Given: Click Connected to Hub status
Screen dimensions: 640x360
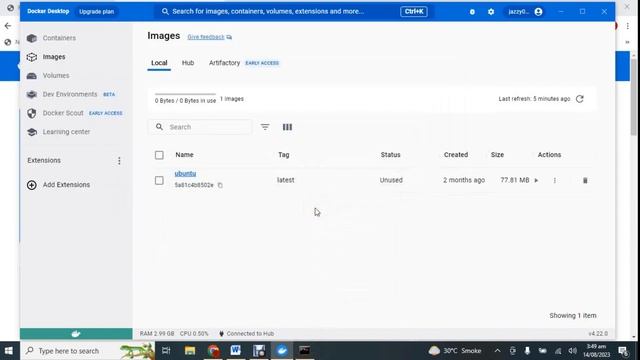Looking at the screenshot, I should [247, 333].
